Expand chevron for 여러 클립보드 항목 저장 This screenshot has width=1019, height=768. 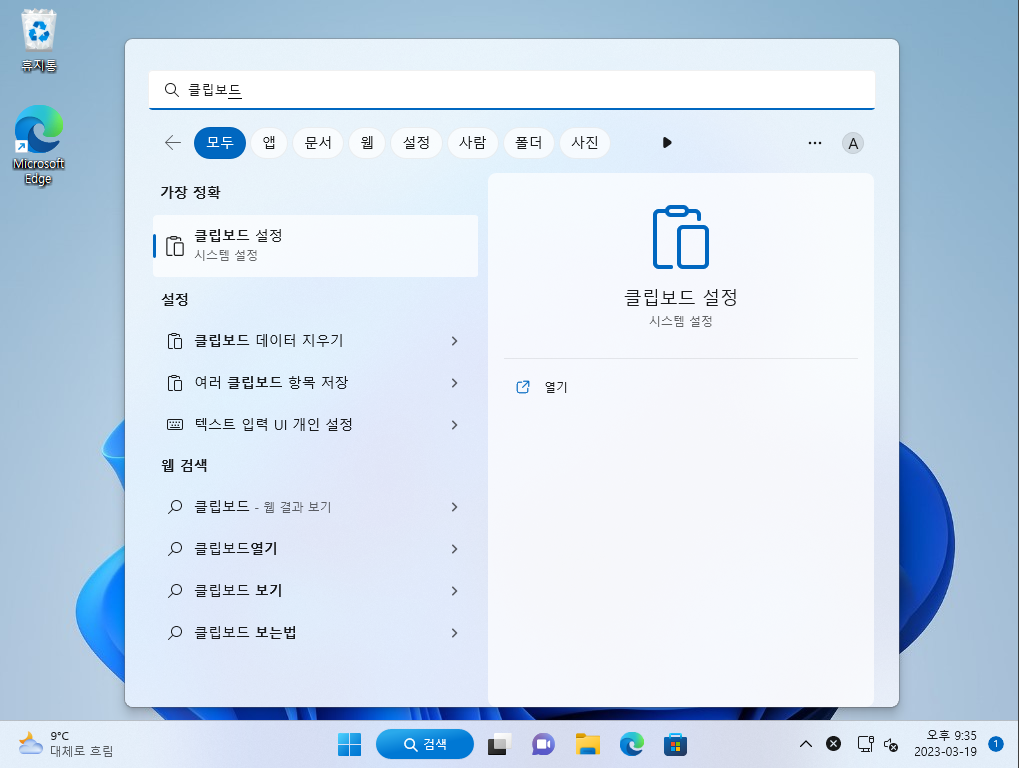pyautogui.click(x=454, y=383)
